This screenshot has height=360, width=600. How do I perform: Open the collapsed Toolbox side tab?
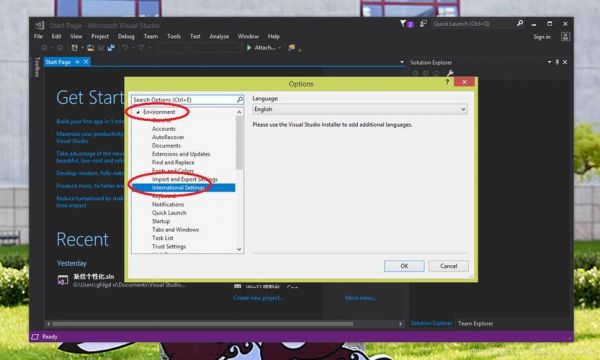(37, 67)
